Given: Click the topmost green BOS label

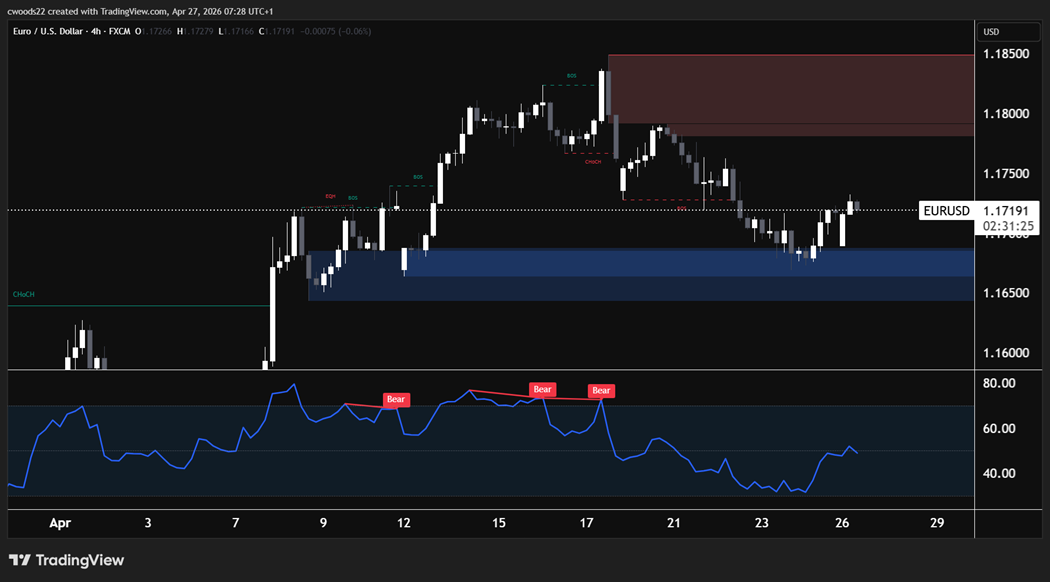Looking at the screenshot, I should point(571,76).
